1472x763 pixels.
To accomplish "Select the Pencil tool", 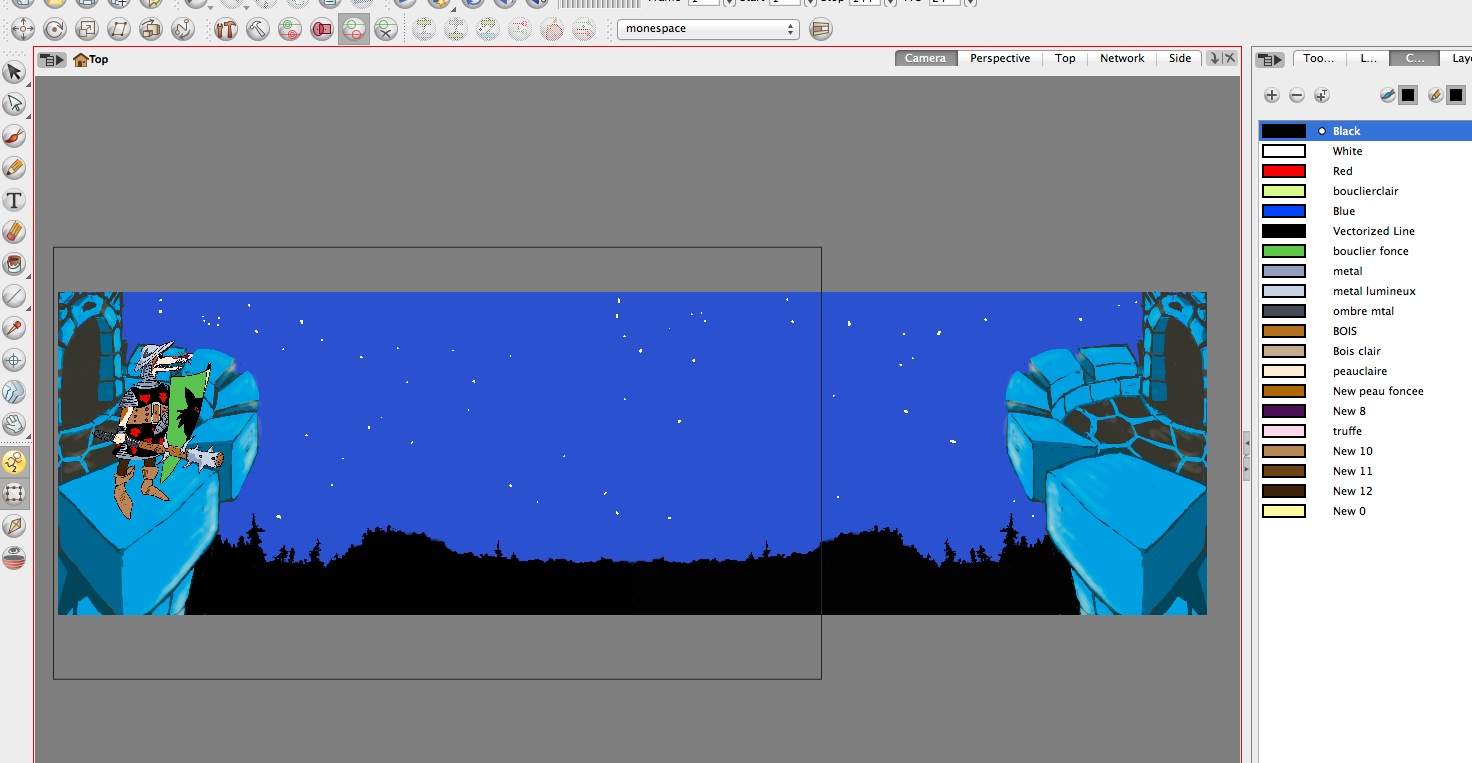I will (14, 168).
